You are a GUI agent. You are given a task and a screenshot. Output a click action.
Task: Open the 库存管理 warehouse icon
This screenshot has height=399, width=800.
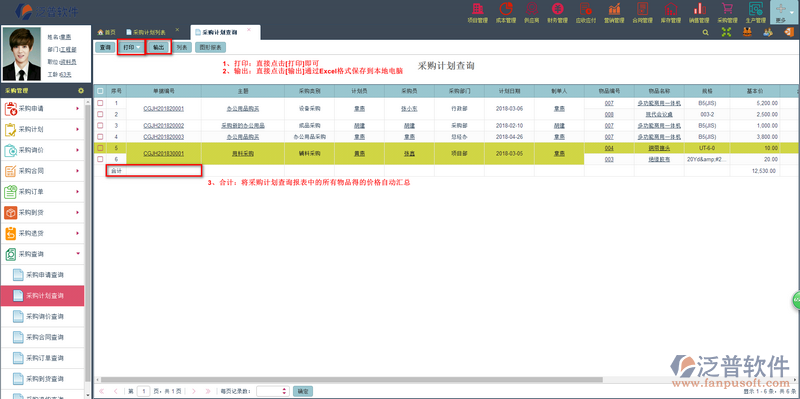click(x=670, y=12)
